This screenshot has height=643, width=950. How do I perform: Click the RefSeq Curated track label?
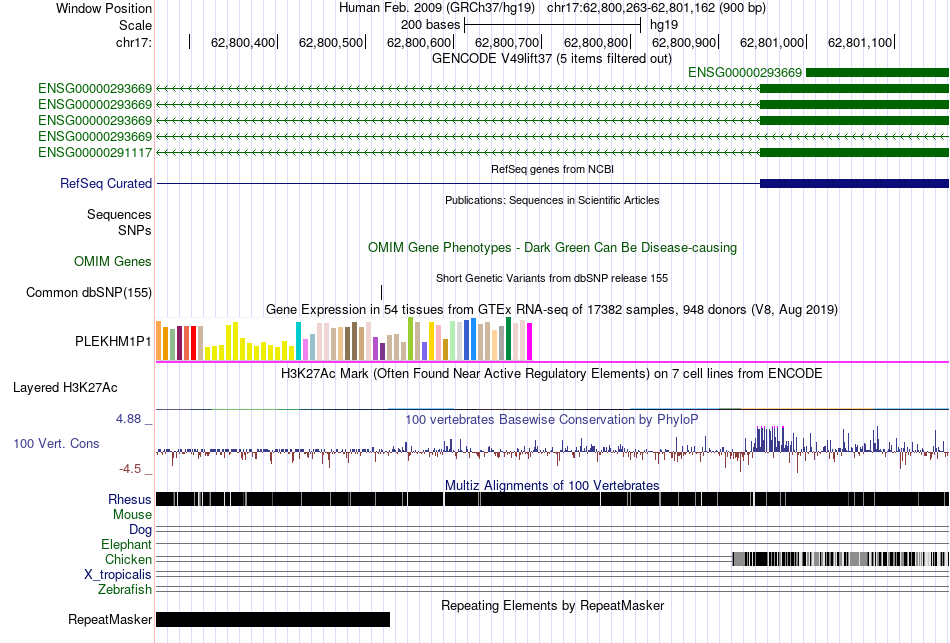(x=105, y=184)
